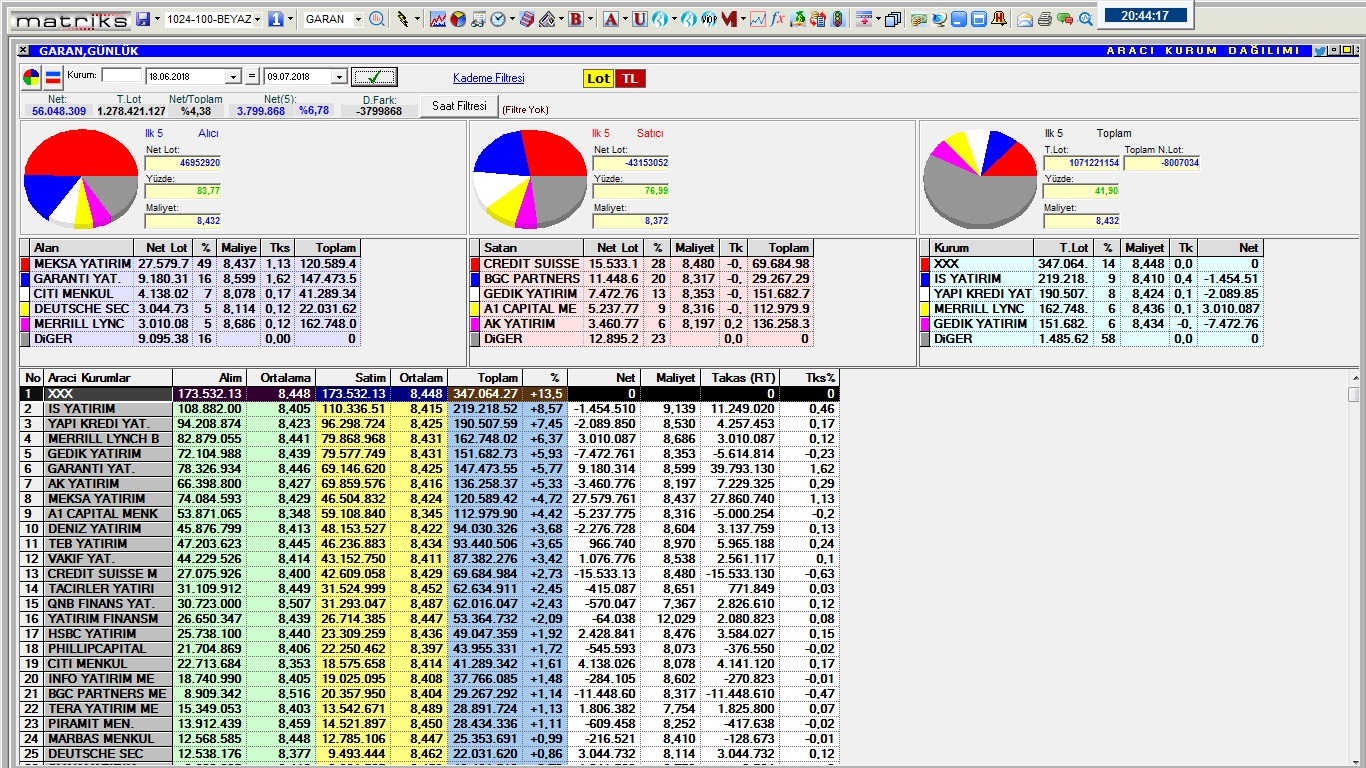1366x768 pixels.
Task: Open the Kademe Filtresi link
Action: [488, 78]
